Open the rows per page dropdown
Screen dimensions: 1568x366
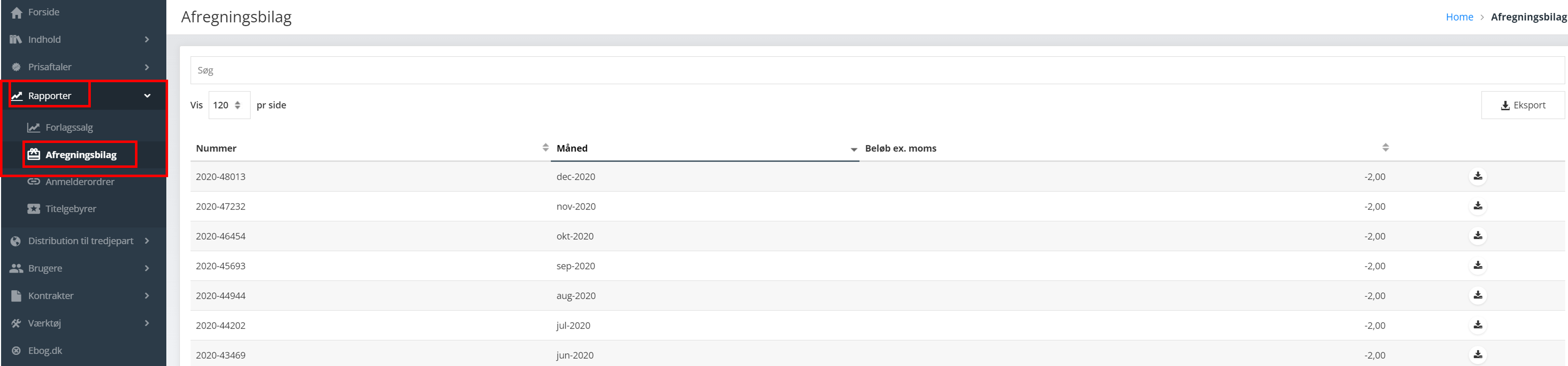tap(229, 105)
